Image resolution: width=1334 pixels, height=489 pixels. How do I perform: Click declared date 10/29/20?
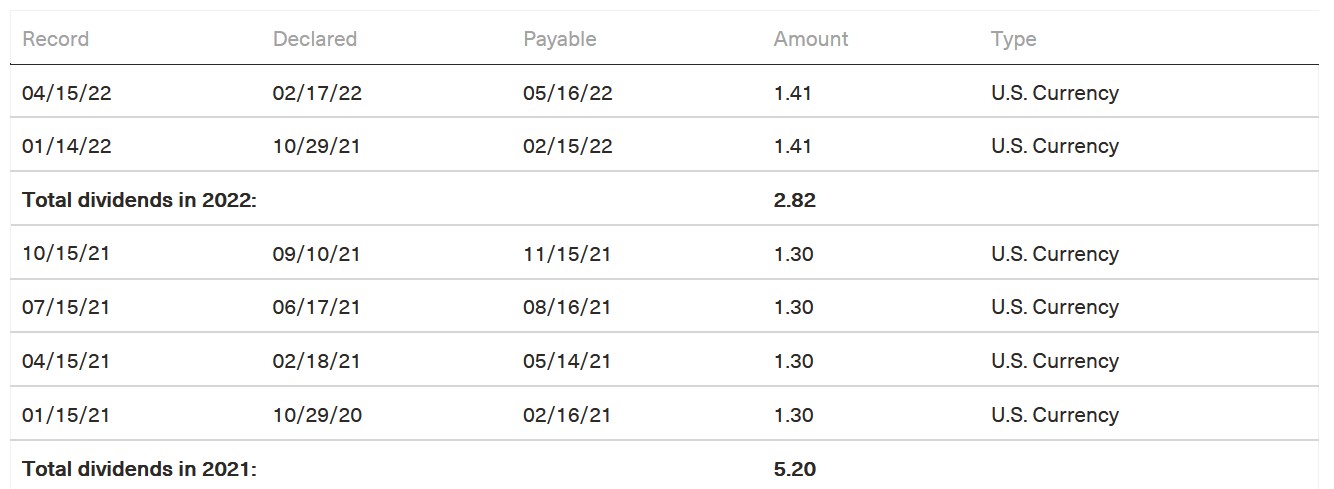click(317, 415)
